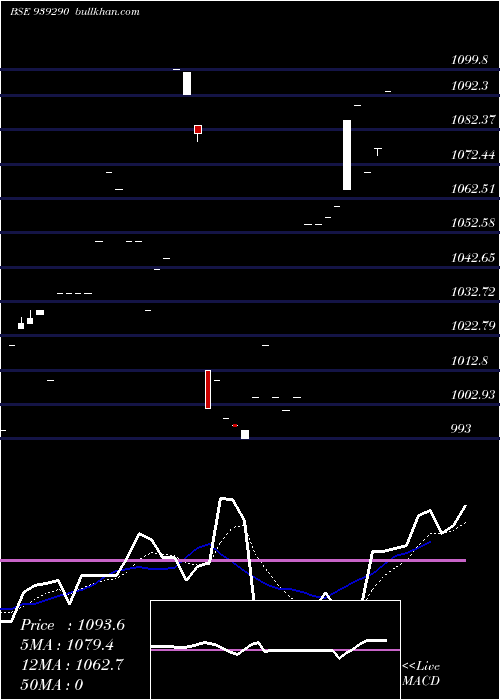Click the 50MA : 0 readout

point(52,684)
